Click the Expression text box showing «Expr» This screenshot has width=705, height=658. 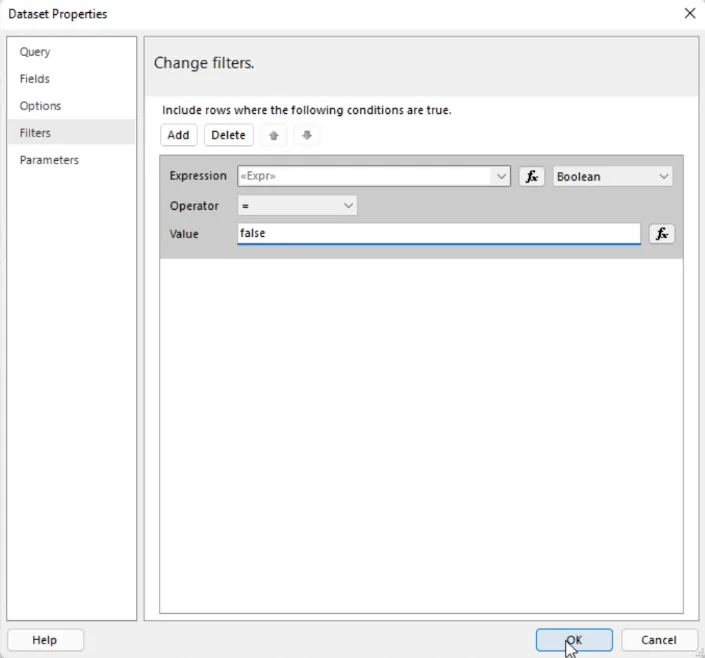coord(365,176)
